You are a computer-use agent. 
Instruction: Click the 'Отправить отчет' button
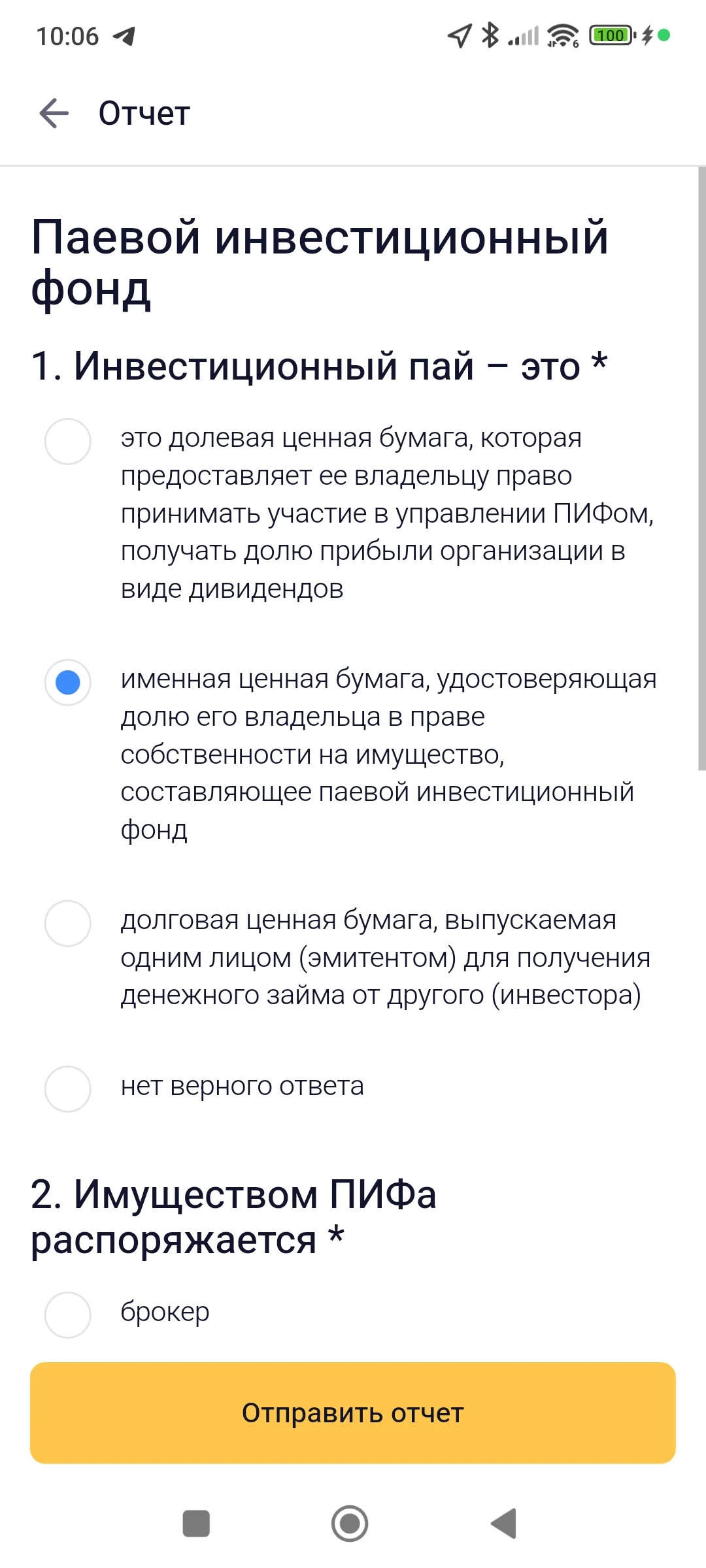[353, 1413]
